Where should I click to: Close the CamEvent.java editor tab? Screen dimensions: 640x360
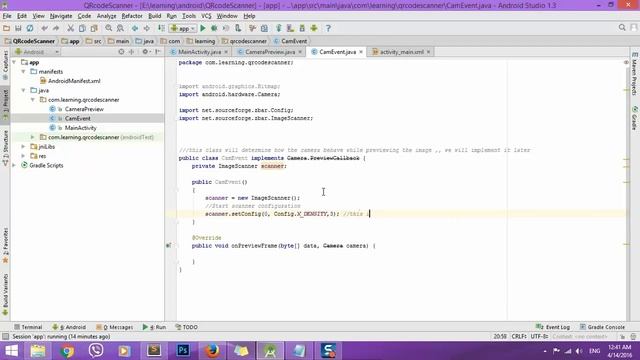[361, 52]
